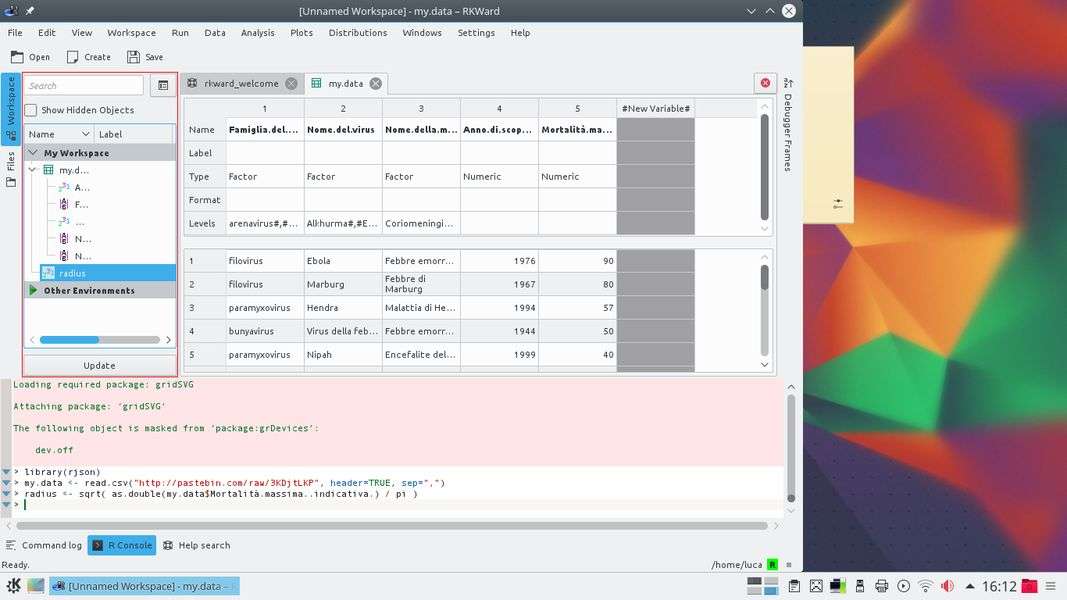1067x600 pixels.
Task: Click the red detach window icon
Action: coord(765,83)
